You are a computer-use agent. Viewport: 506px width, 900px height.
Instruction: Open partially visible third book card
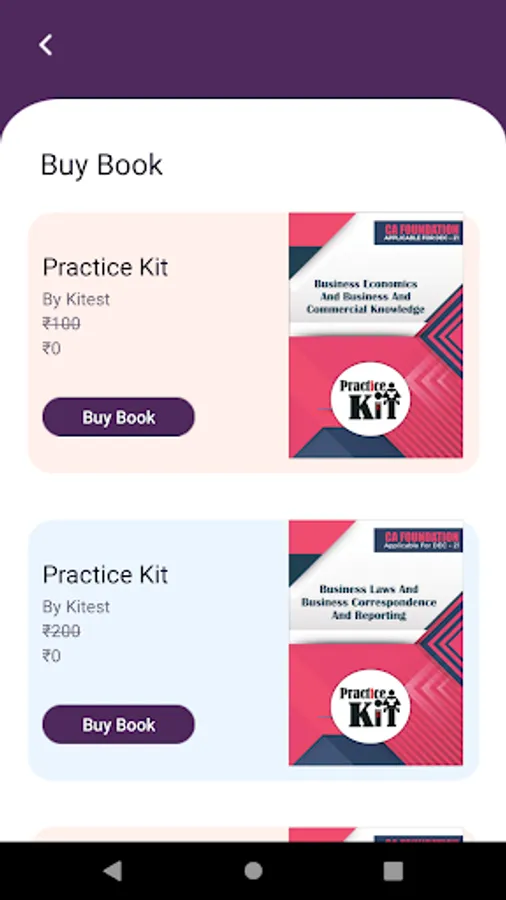pyautogui.click(x=253, y=835)
